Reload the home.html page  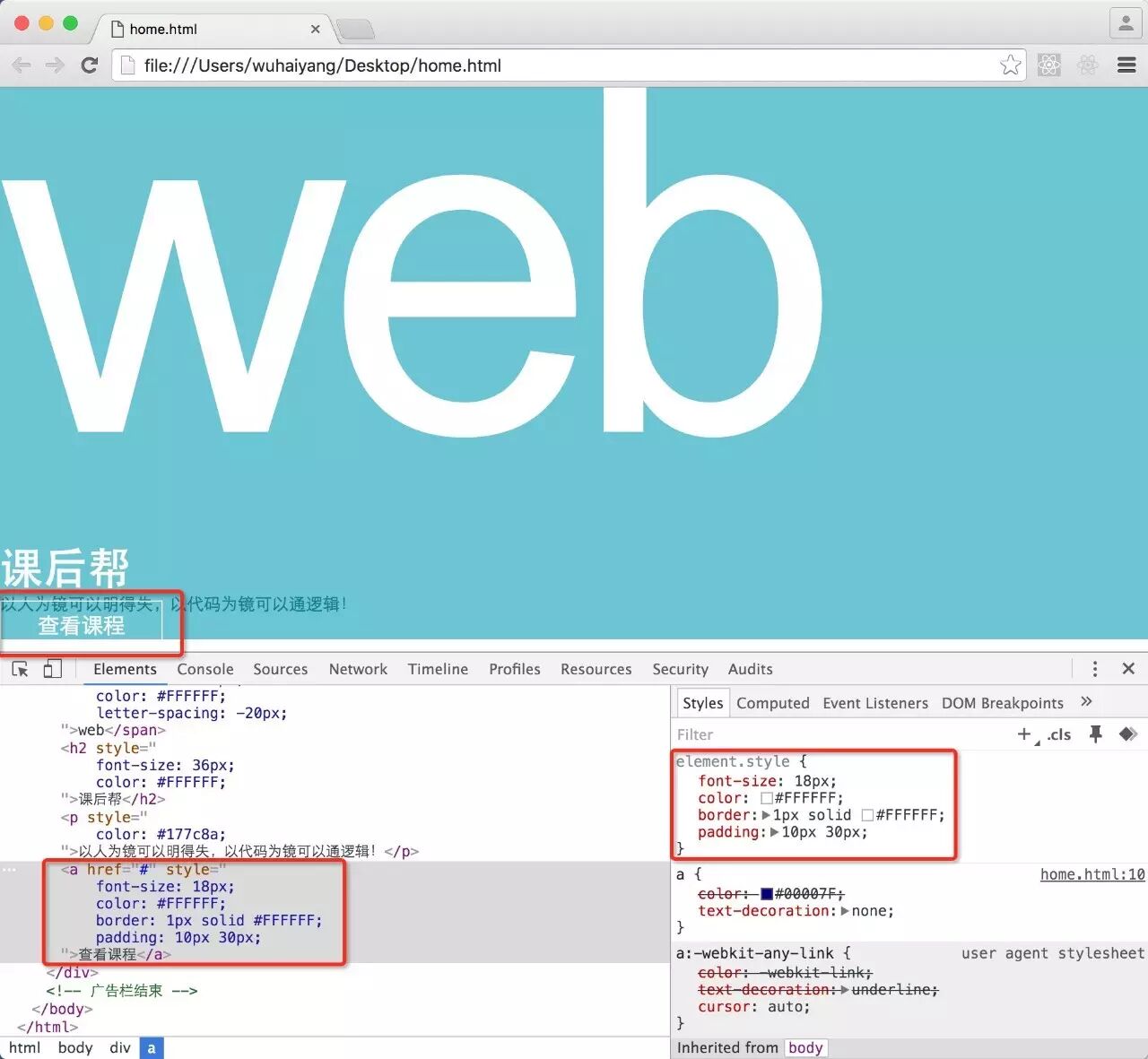(89, 65)
